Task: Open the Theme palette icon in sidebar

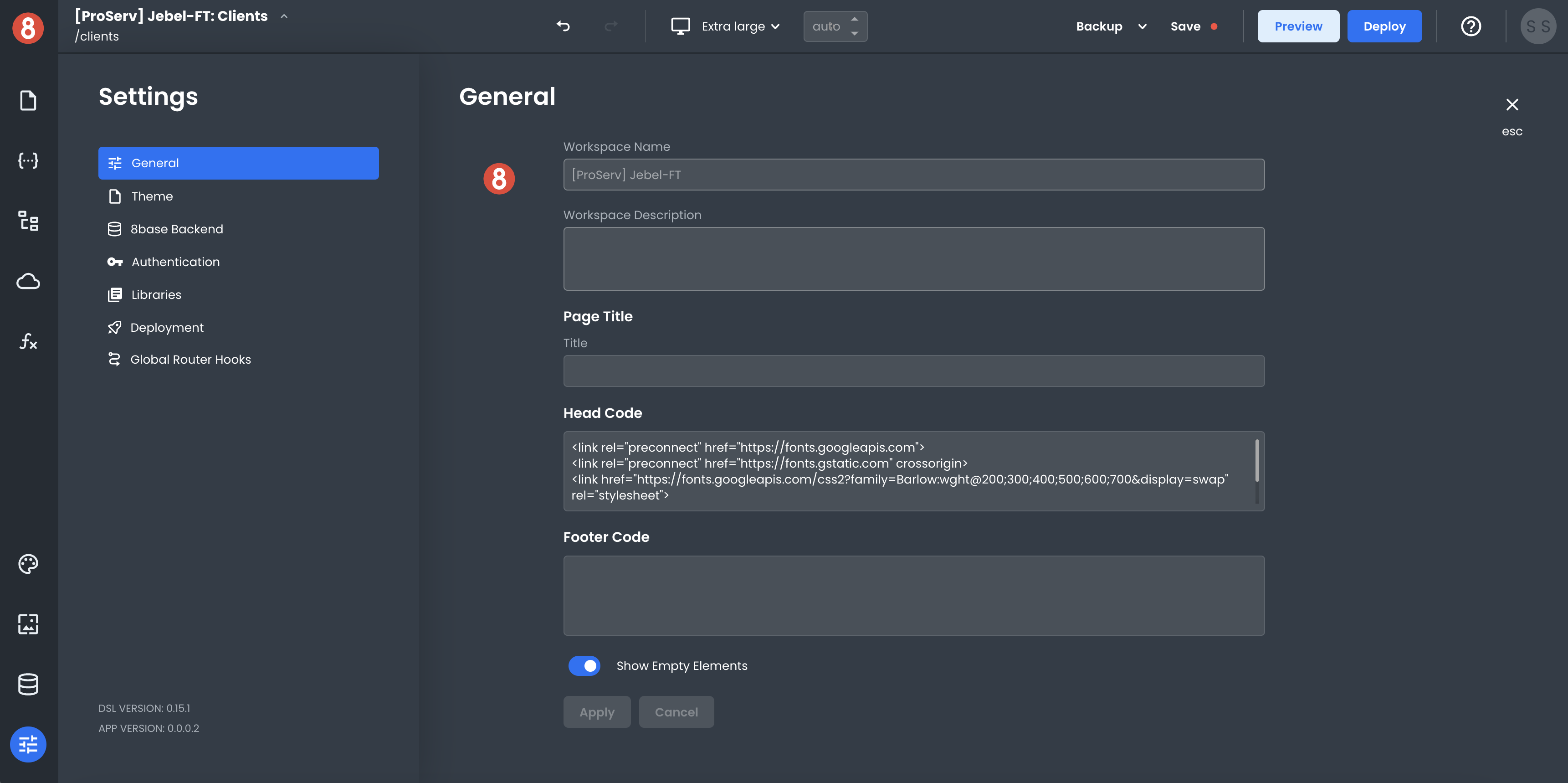Action: click(x=28, y=564)
